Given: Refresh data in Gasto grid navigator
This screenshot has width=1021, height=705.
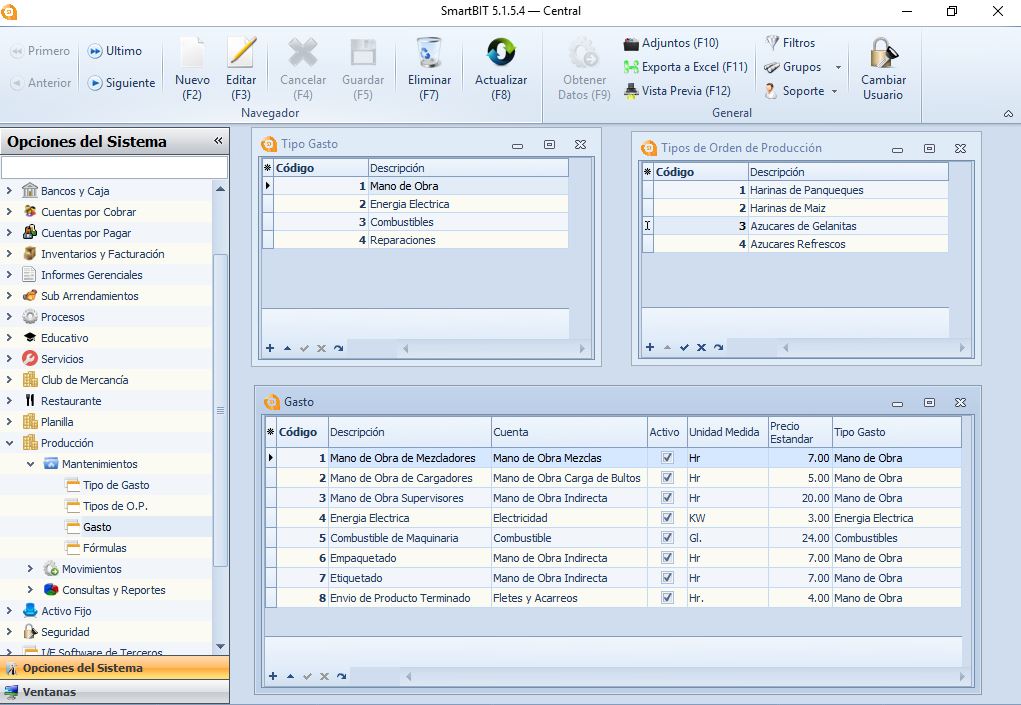Looking at the screenshot, I should (x=342, y=676).
